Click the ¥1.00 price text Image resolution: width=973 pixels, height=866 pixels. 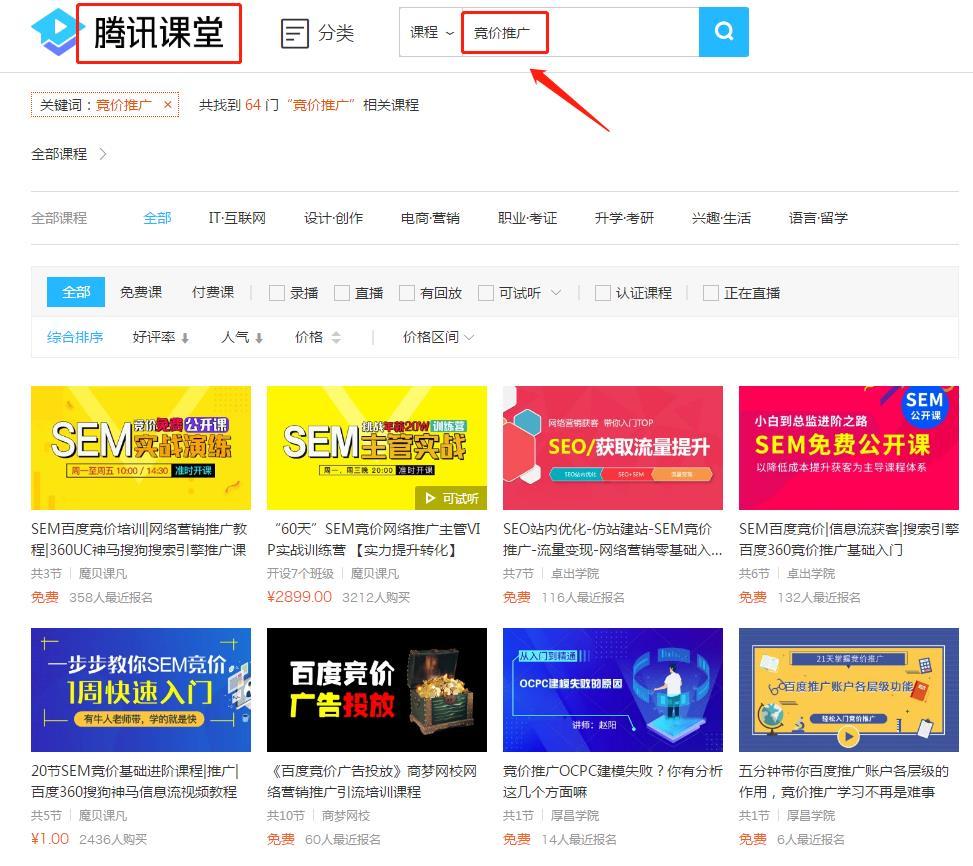(50, 839)
